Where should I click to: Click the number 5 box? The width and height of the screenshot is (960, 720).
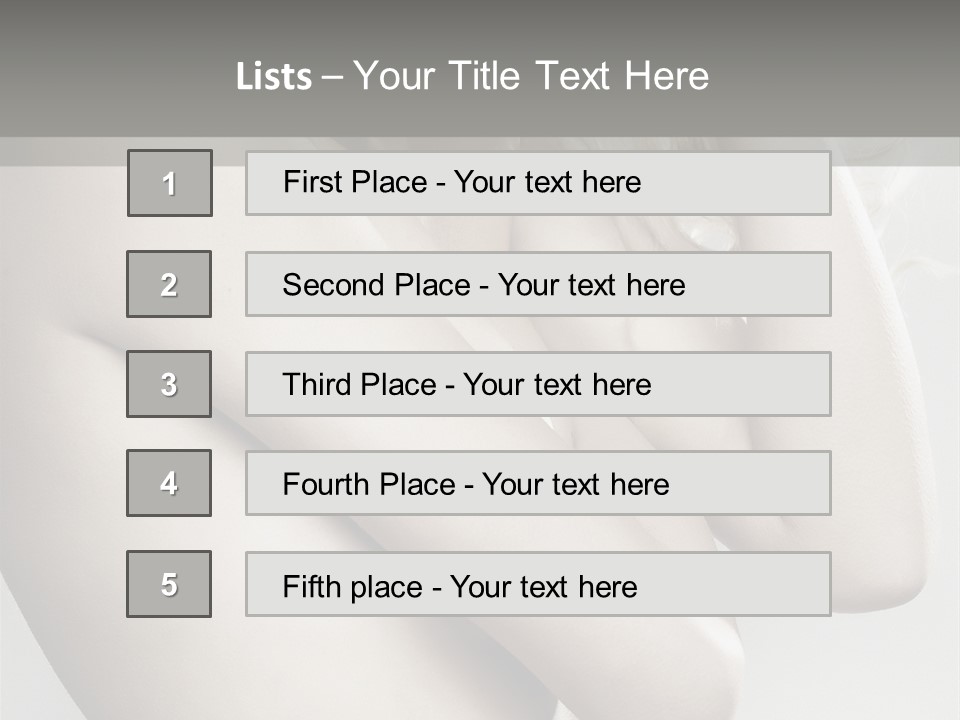pos(169,584)
